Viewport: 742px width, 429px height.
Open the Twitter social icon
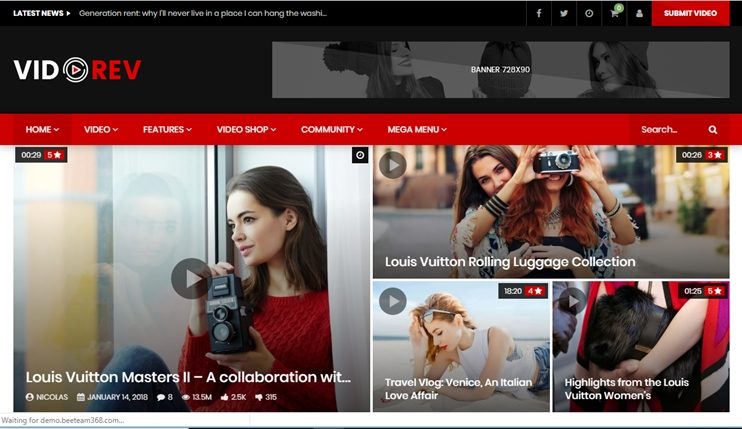564,13
